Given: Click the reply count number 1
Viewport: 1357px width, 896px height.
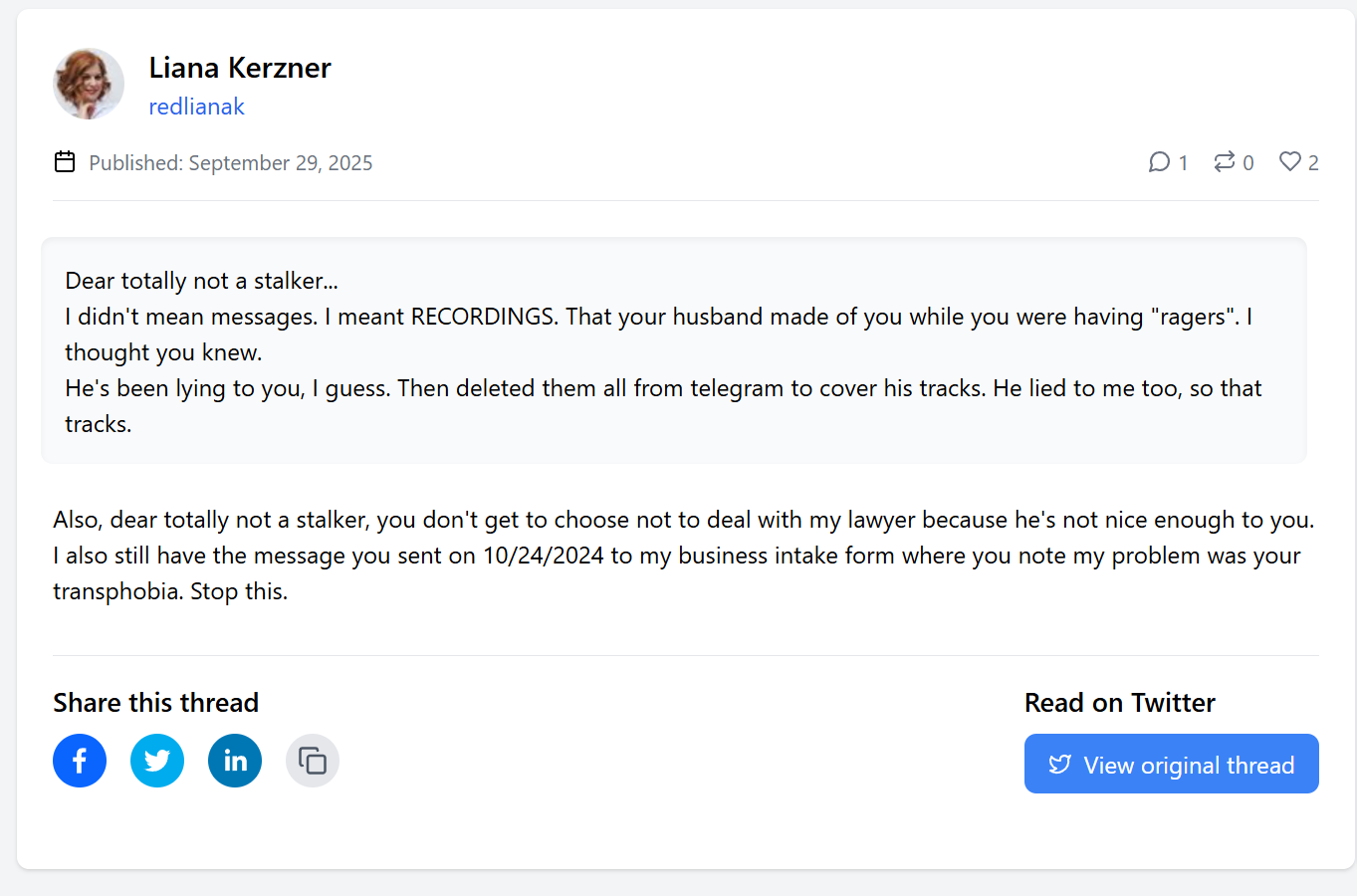Looking at the screenshot, I should tap(1183, 162).
